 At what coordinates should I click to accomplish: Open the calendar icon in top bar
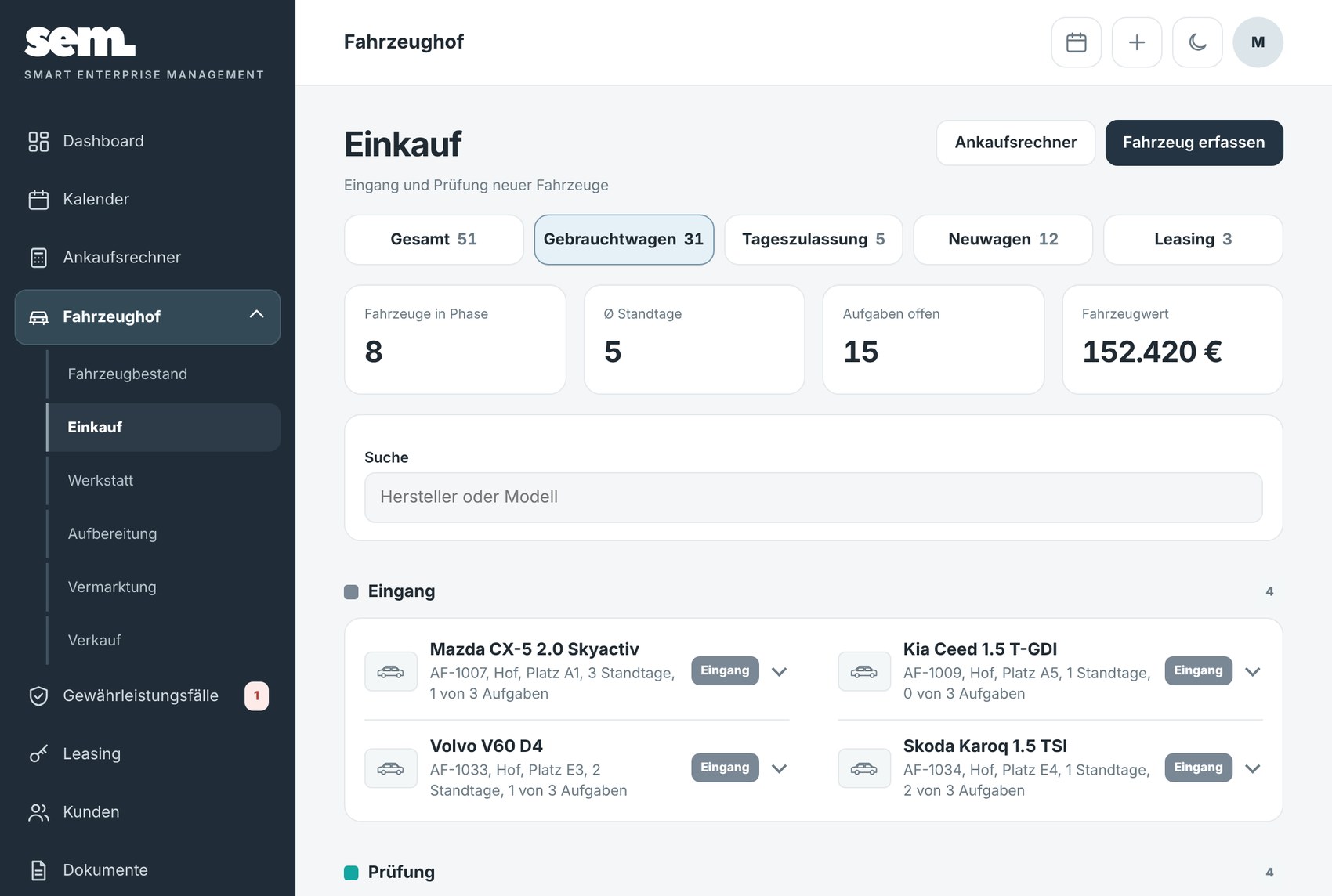(x=1076, y=42)
